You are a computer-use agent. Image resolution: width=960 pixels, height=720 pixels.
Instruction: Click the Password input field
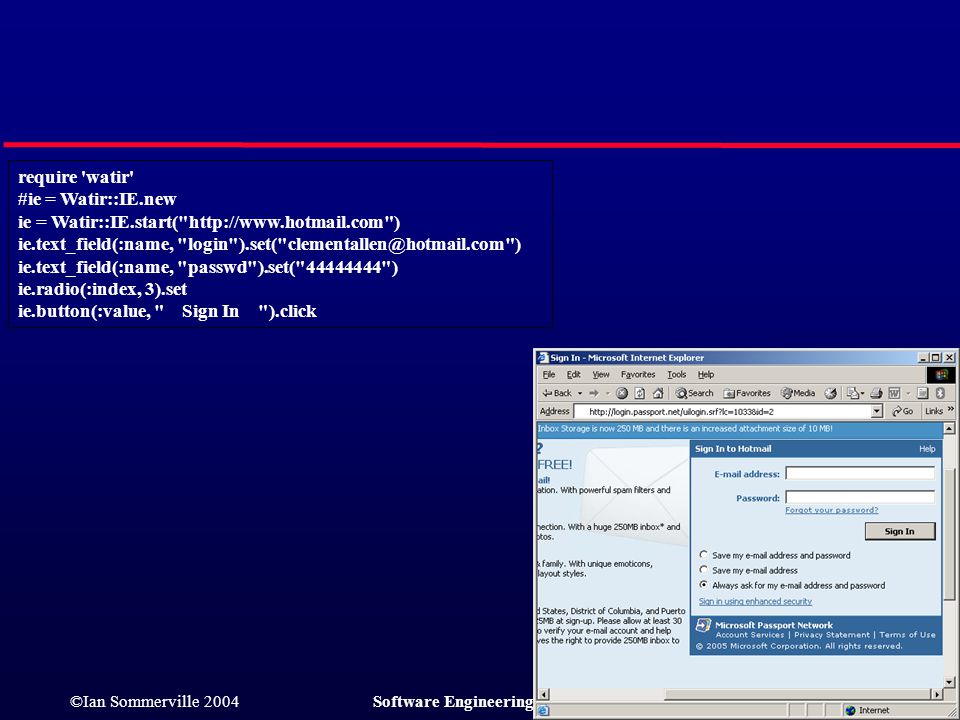860,497
